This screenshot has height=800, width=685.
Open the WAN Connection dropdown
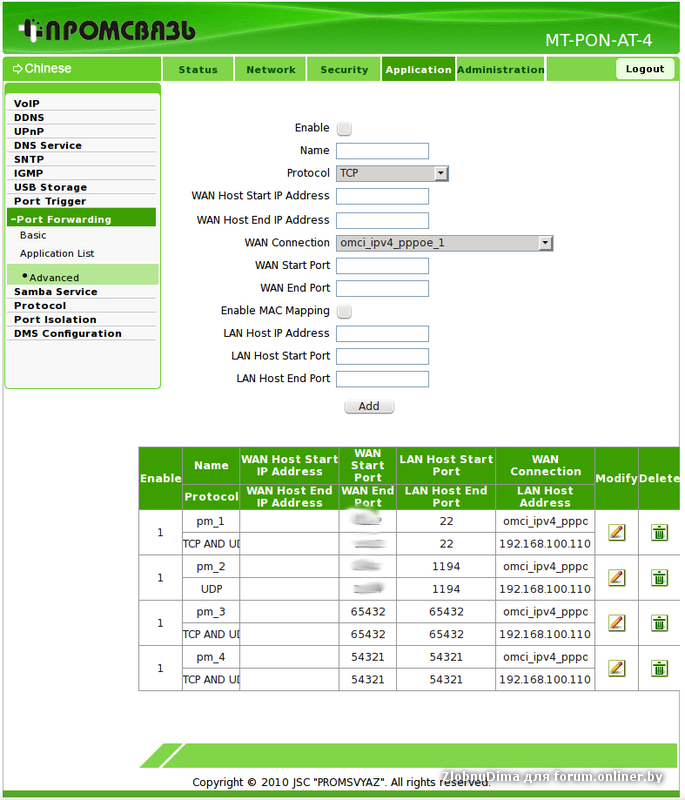445,243
